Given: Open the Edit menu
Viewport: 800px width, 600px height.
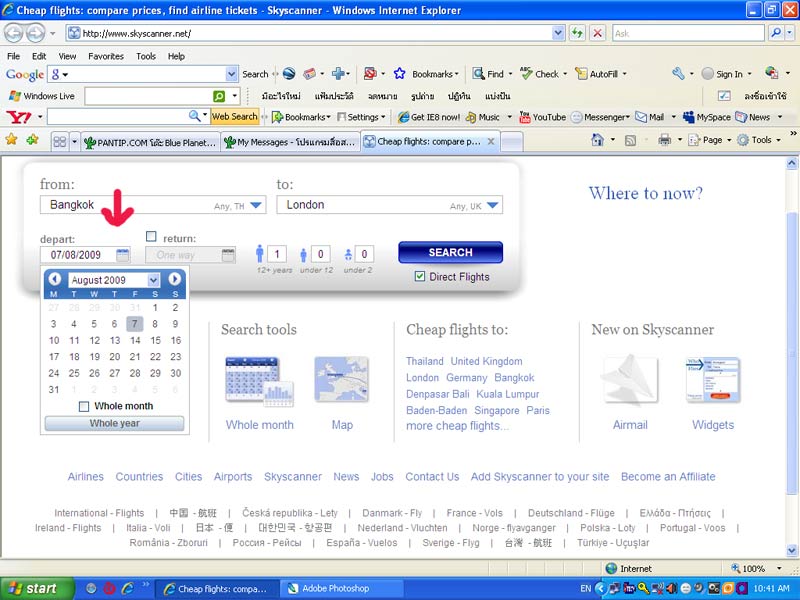Looking at the screenshot, I should 39,56.
